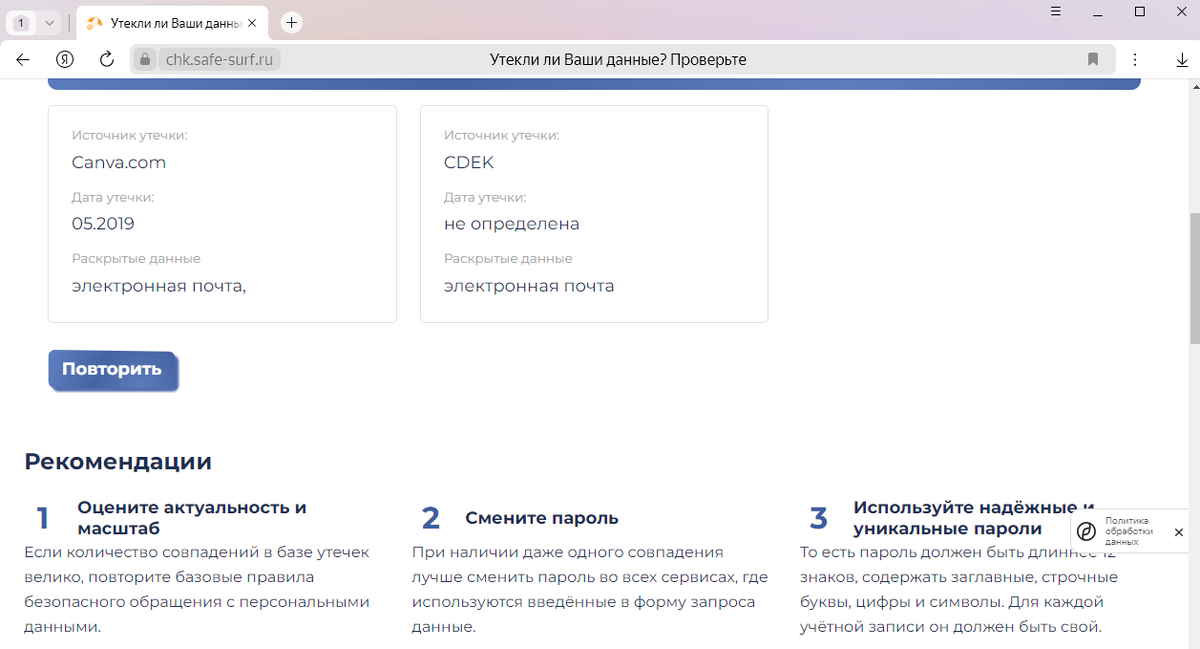Click the CDEK leak source text

point(469,162)
